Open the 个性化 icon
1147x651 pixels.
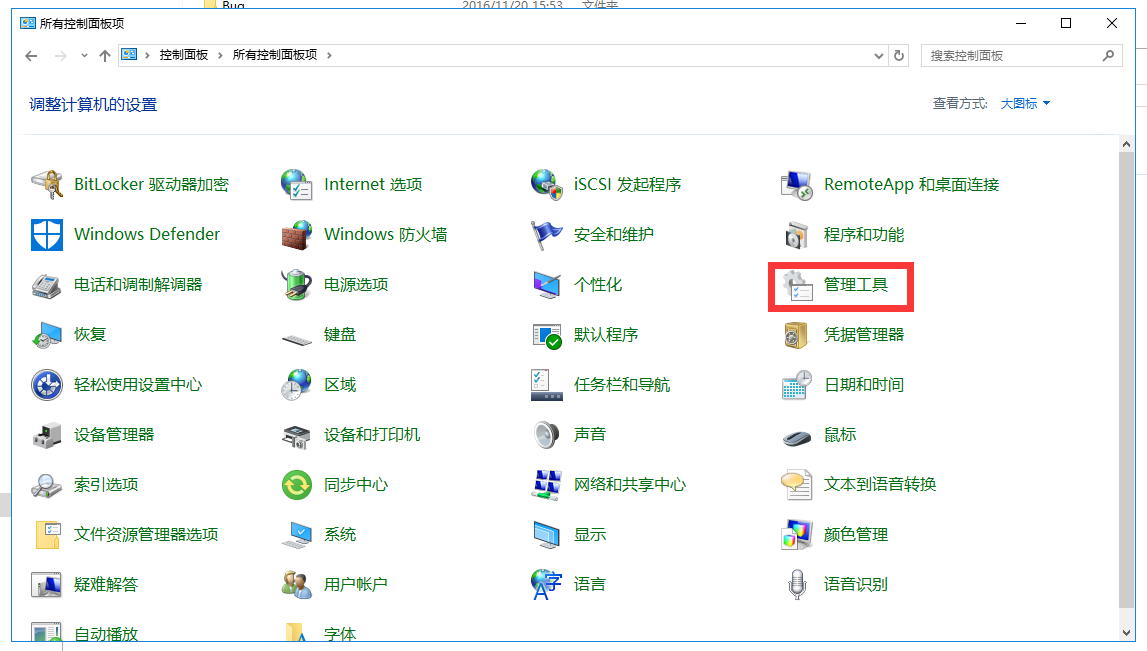pos(547,285)
